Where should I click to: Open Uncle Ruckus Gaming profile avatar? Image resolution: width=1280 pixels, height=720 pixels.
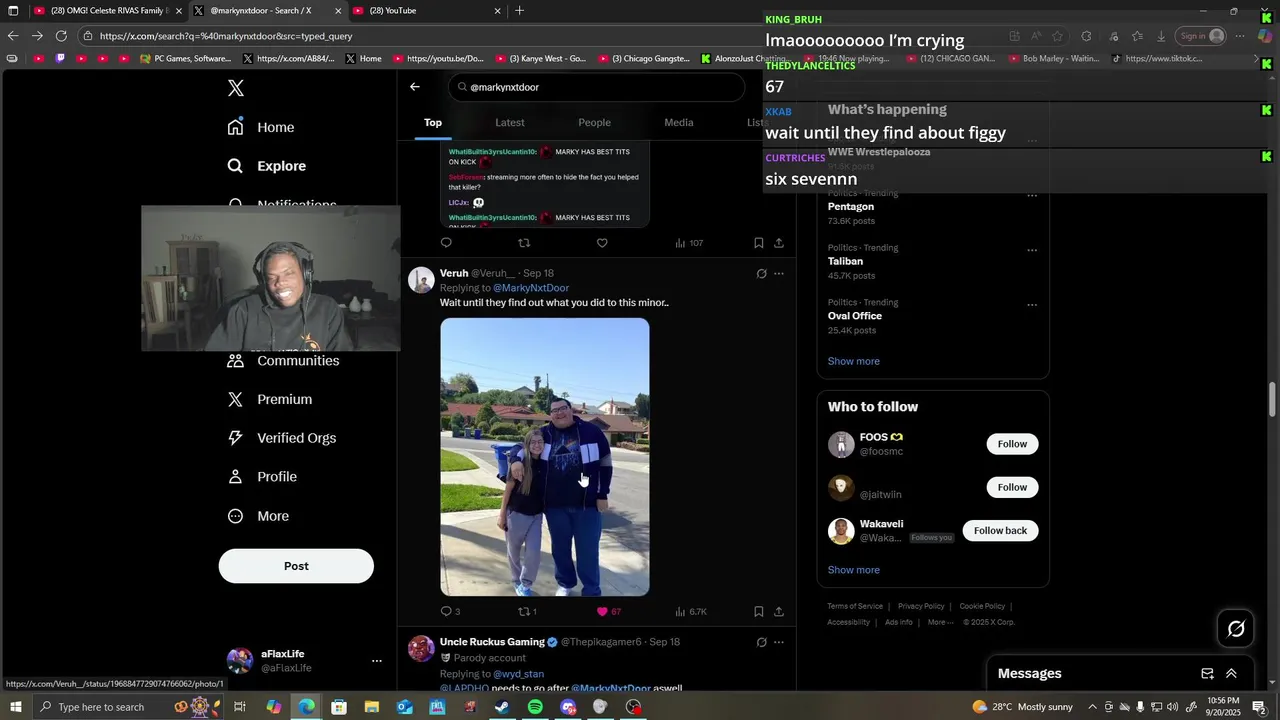(x=421, y=648)
